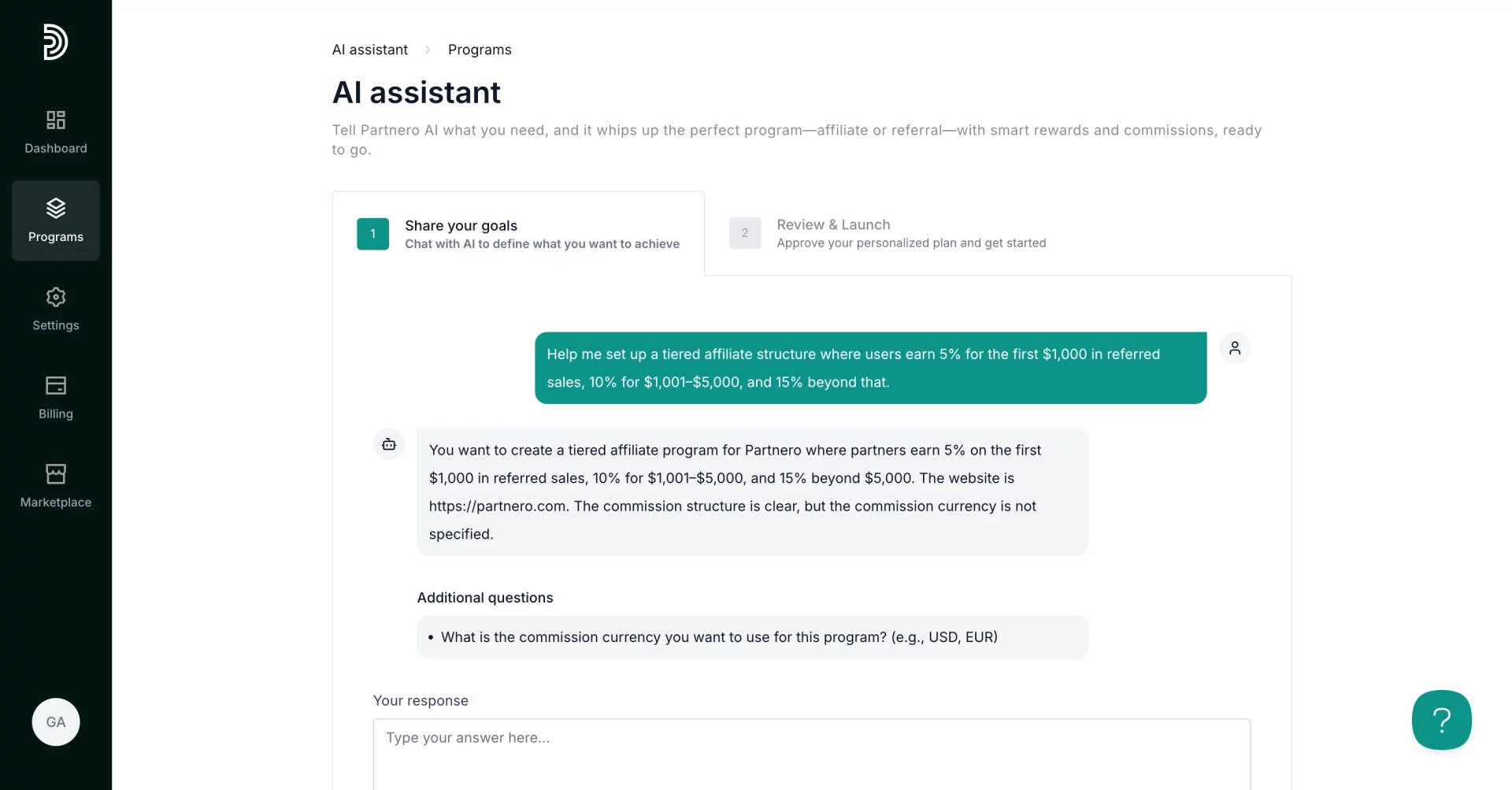Click the step 2 number badge
The height and width of the screenshot is (790, 1512).
click(744, 233)
